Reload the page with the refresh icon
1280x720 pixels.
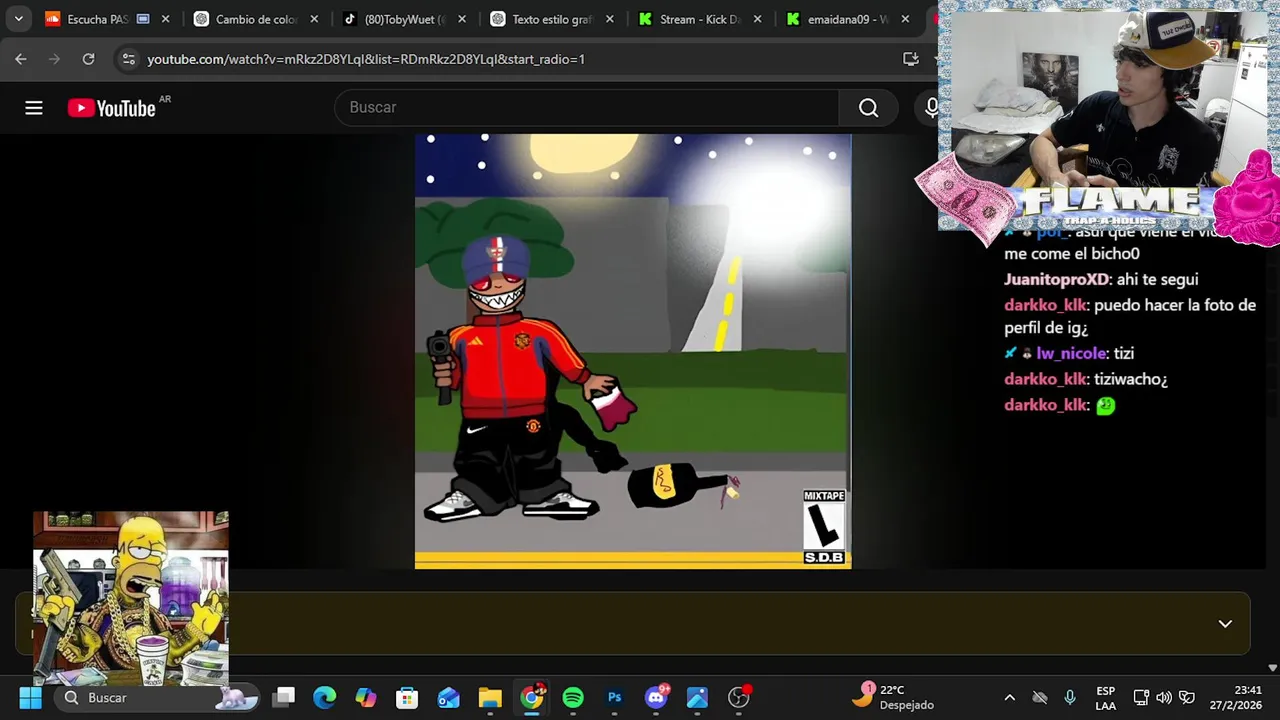click(x=88, y=59)
